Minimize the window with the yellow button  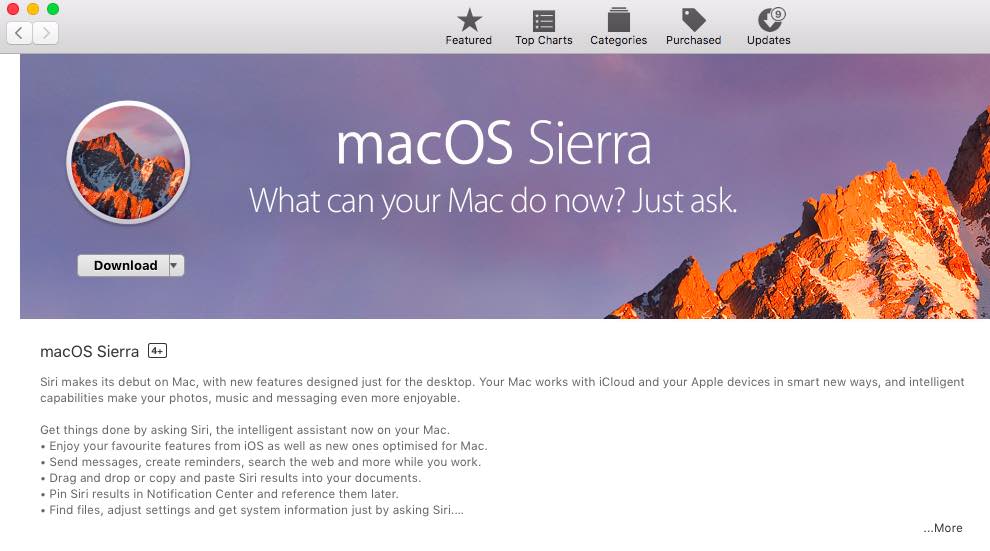33,9
